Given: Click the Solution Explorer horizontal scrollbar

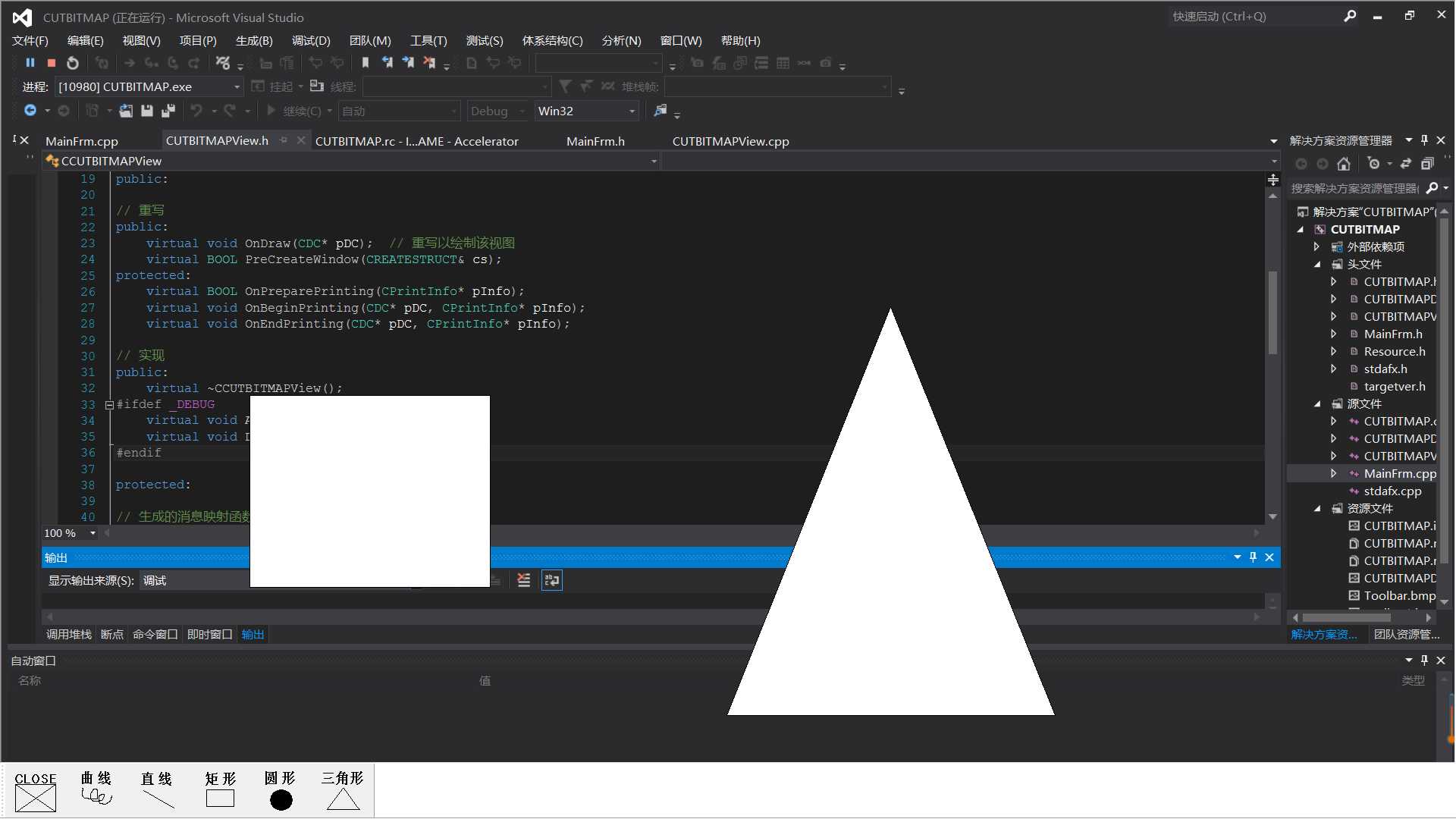Looking at the screenshot, I should pyautogui.click(x=1346, y=617).
